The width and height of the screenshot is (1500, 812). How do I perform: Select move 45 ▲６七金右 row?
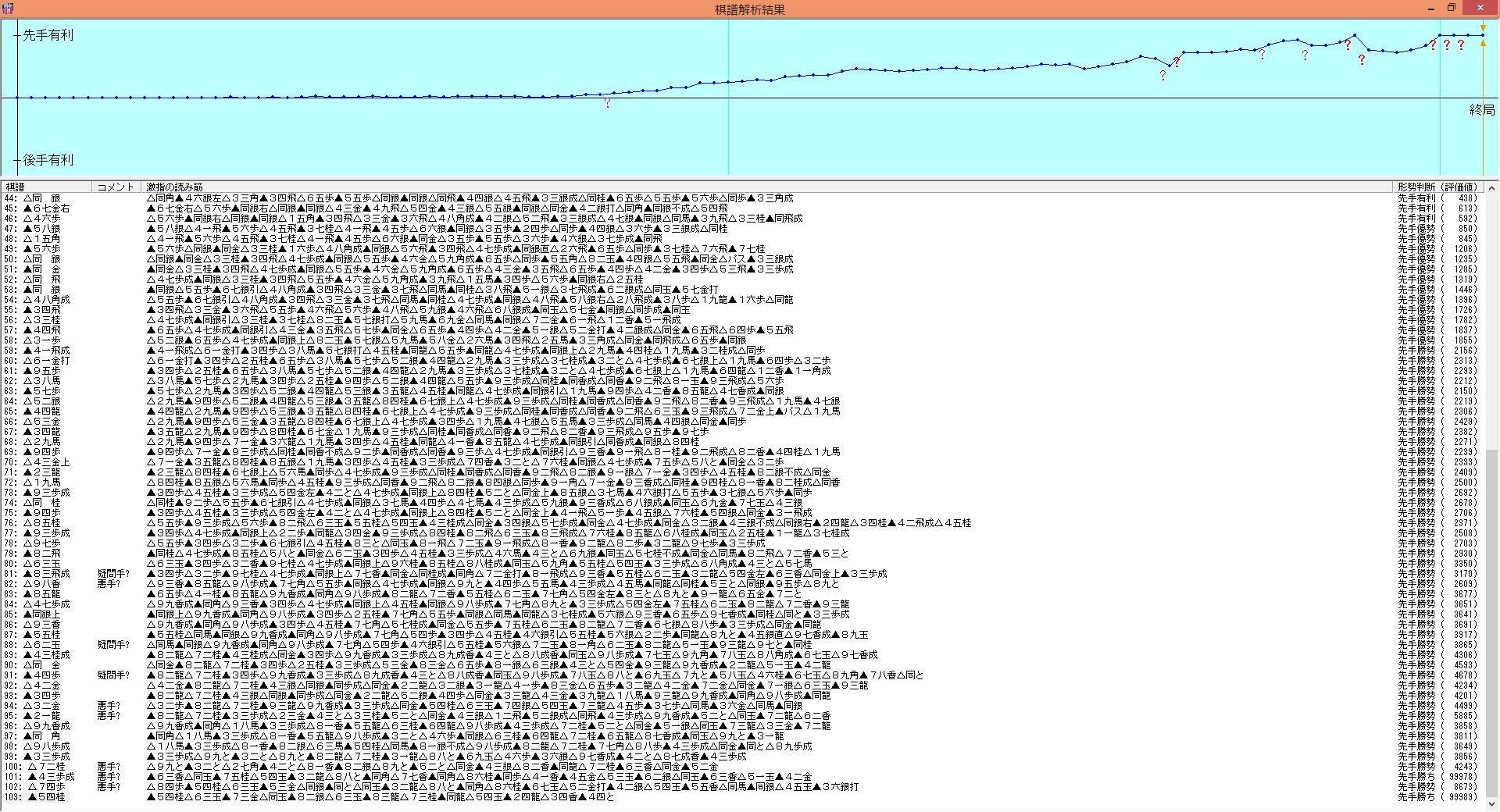[x=47, y=208]
